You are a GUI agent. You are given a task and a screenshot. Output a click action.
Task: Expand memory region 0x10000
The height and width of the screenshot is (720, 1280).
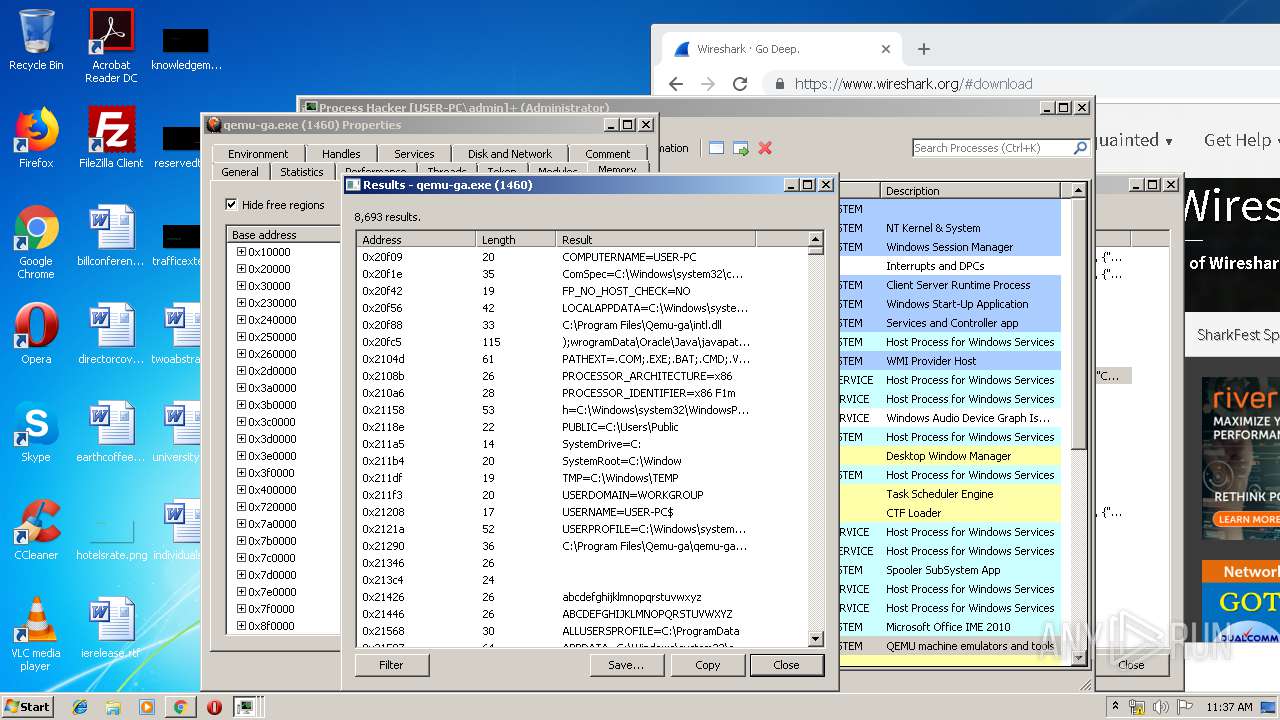pos(241,252)
